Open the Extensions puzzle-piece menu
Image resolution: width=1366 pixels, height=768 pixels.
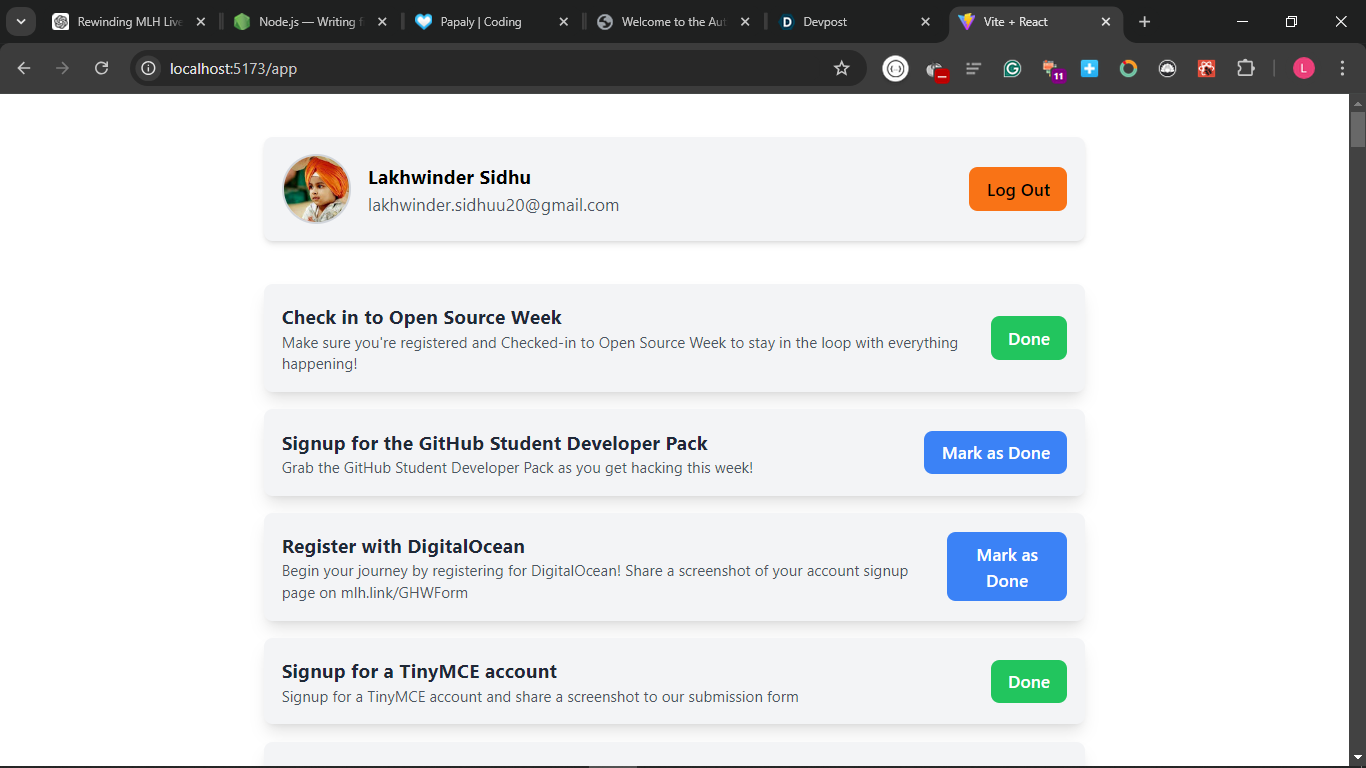coord(1245,68)
